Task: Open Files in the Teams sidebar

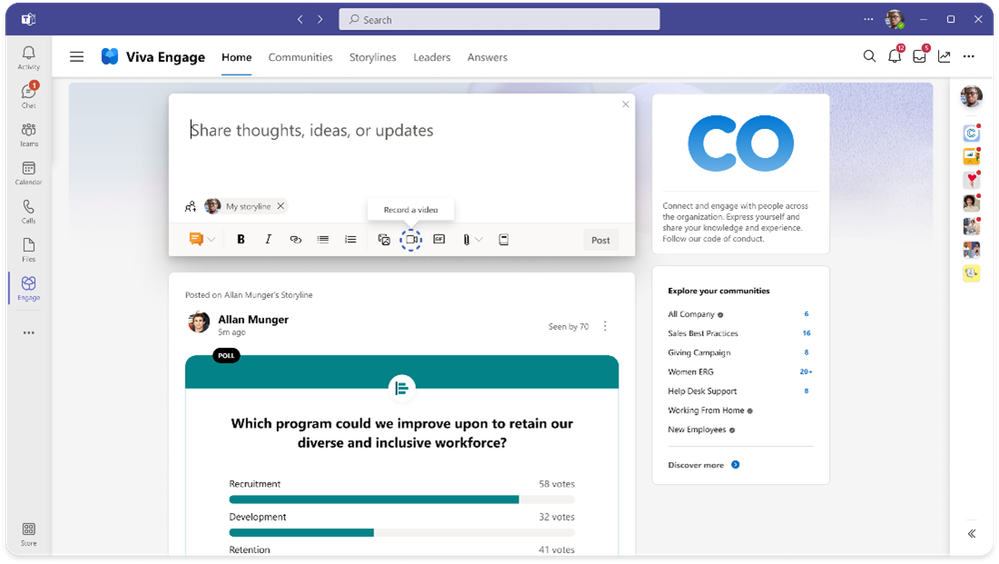Action: [29, 249]
